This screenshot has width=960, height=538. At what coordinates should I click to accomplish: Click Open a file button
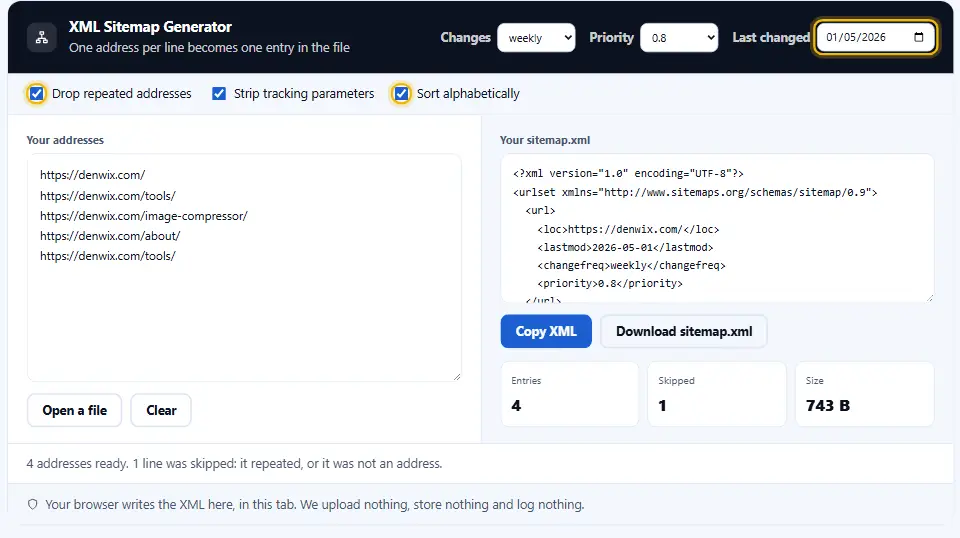(75, 410)
